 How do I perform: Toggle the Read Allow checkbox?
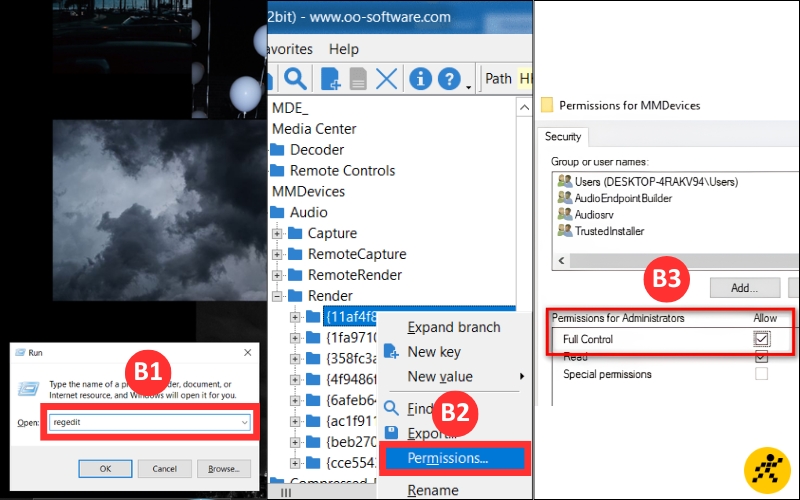761,357
